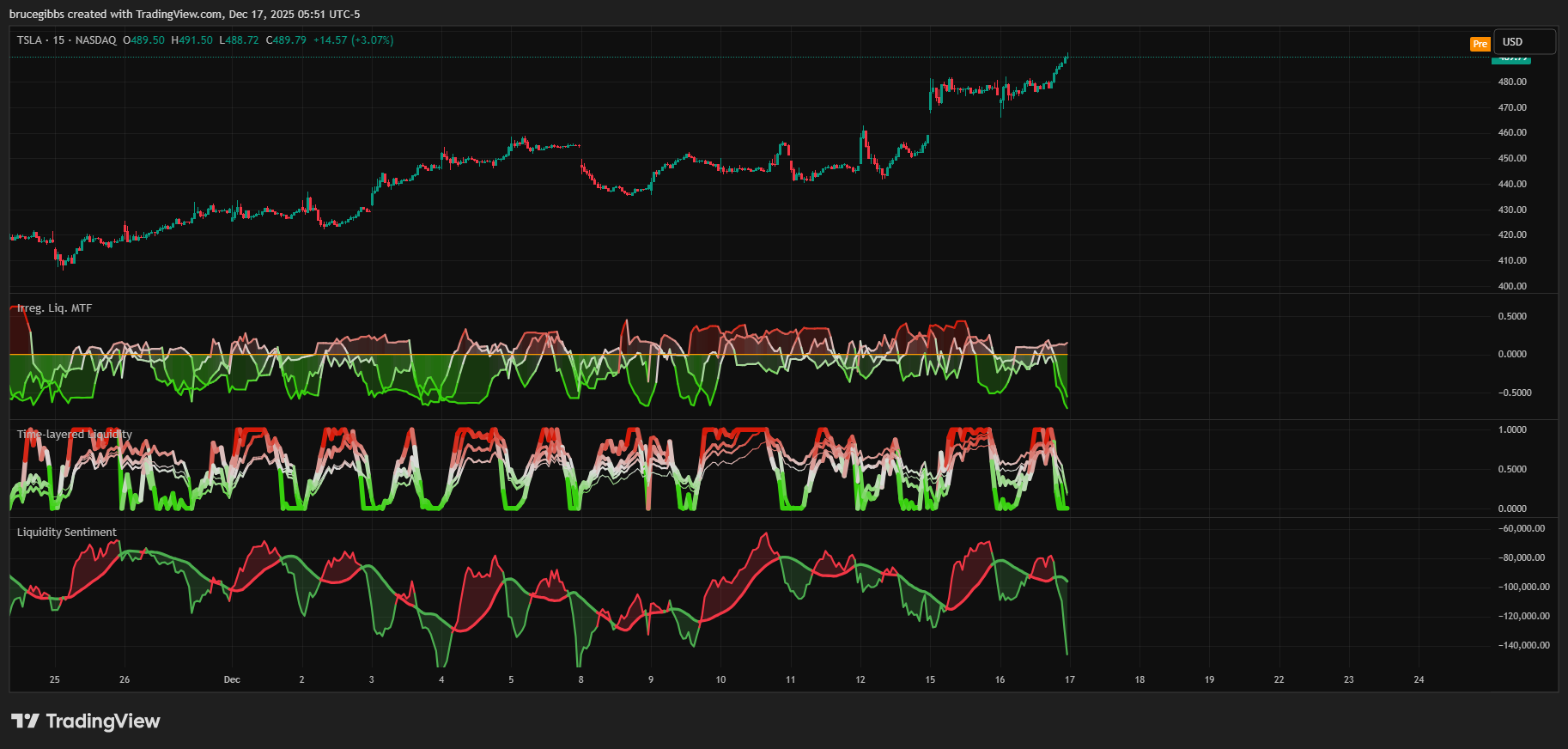Click the TradingView wordmark text
Screen dimensions: 1568x749
pyautogui.click(x=103, y=721)
